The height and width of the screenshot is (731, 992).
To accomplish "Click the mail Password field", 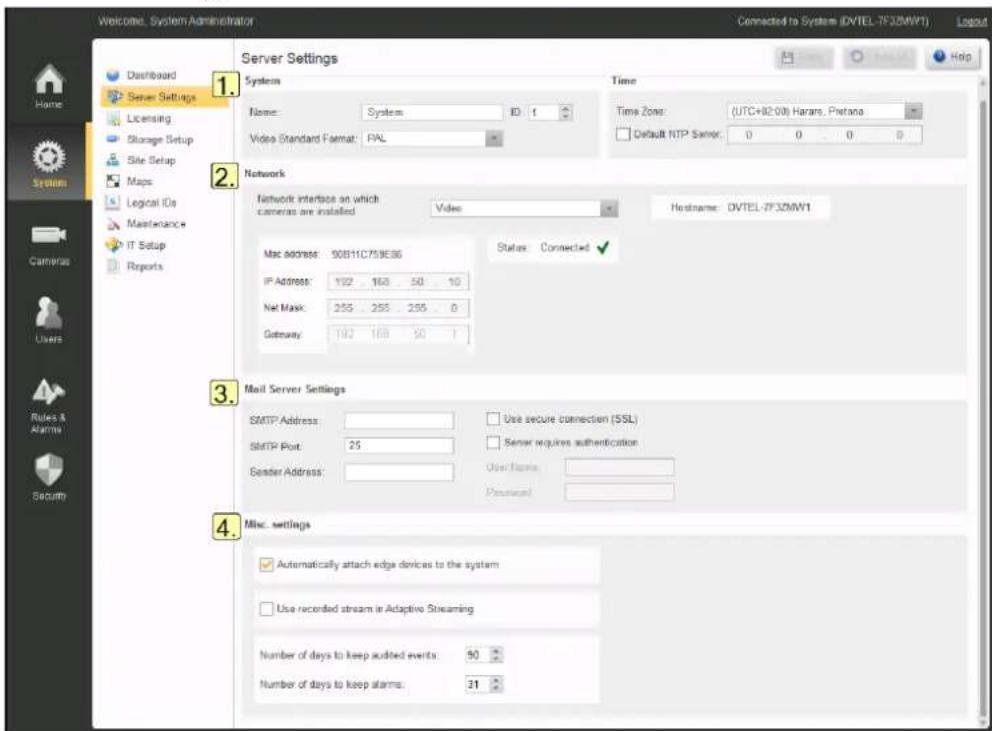I will tap(619, 492).
